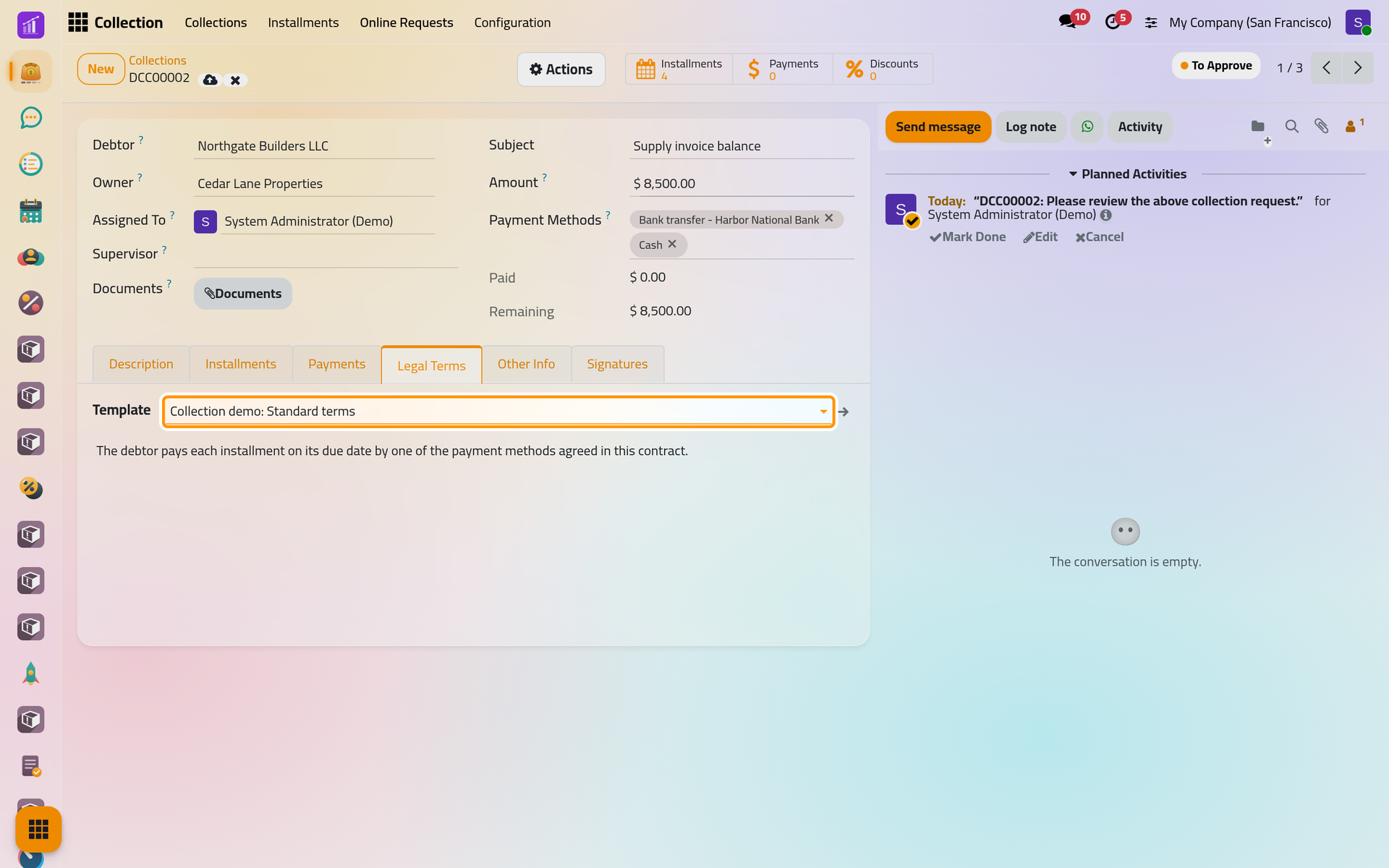Remove the Cash payment method tag
Image resolution: width=1389 pixels, height=868 pixels.
coord(672,244)
